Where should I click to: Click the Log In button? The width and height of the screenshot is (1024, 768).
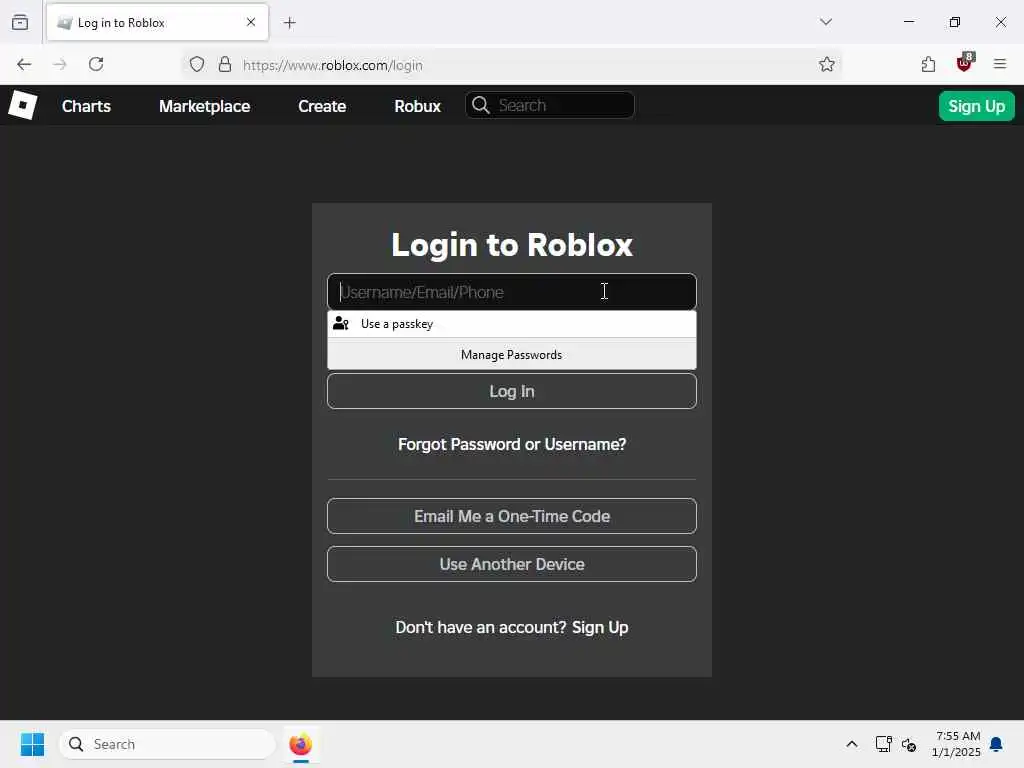(511, 391)
